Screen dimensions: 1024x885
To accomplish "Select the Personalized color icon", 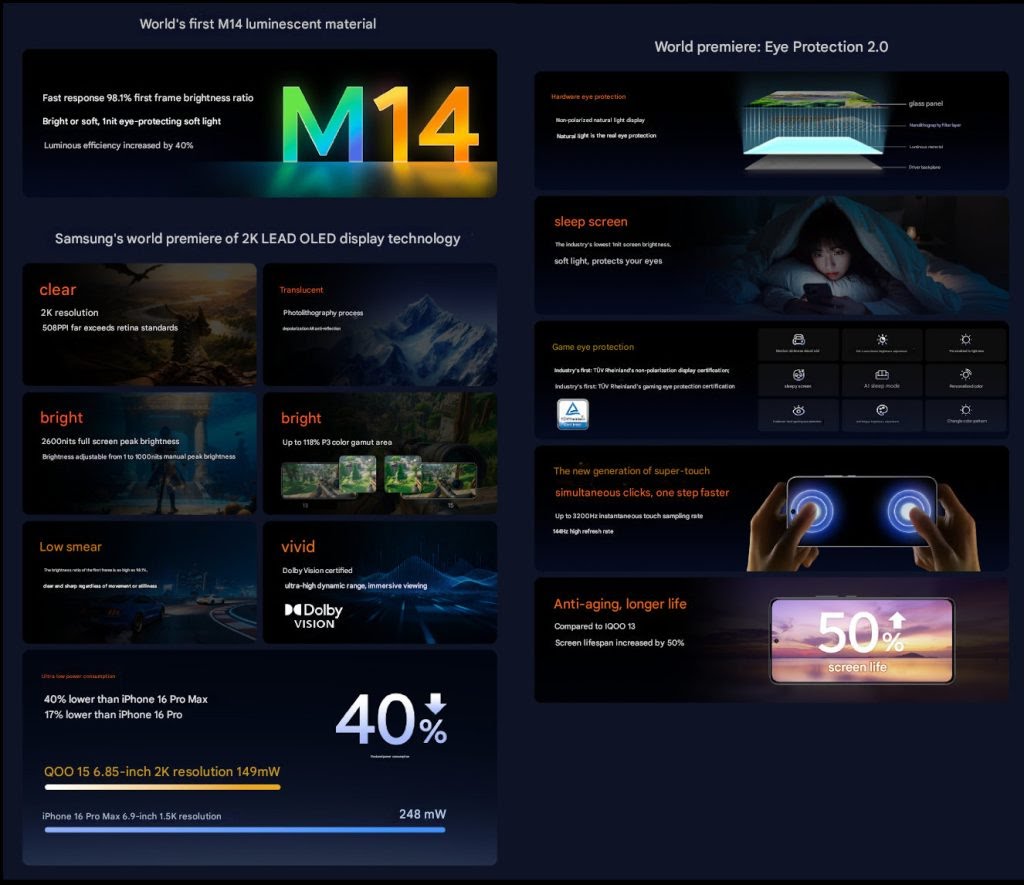I will 965,375.
